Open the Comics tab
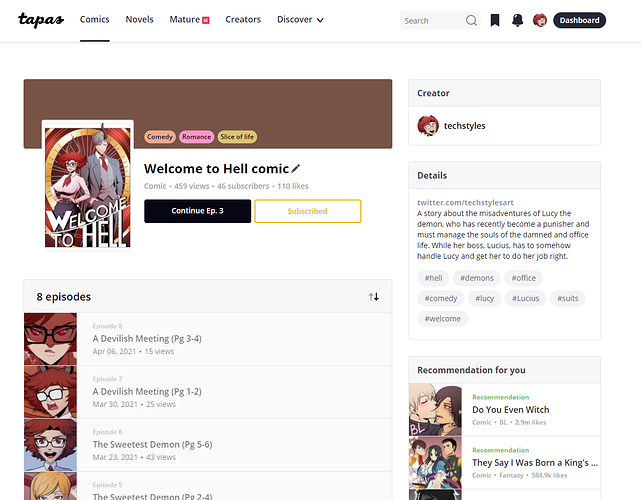The image size is (642, 500). click(95, 20)
